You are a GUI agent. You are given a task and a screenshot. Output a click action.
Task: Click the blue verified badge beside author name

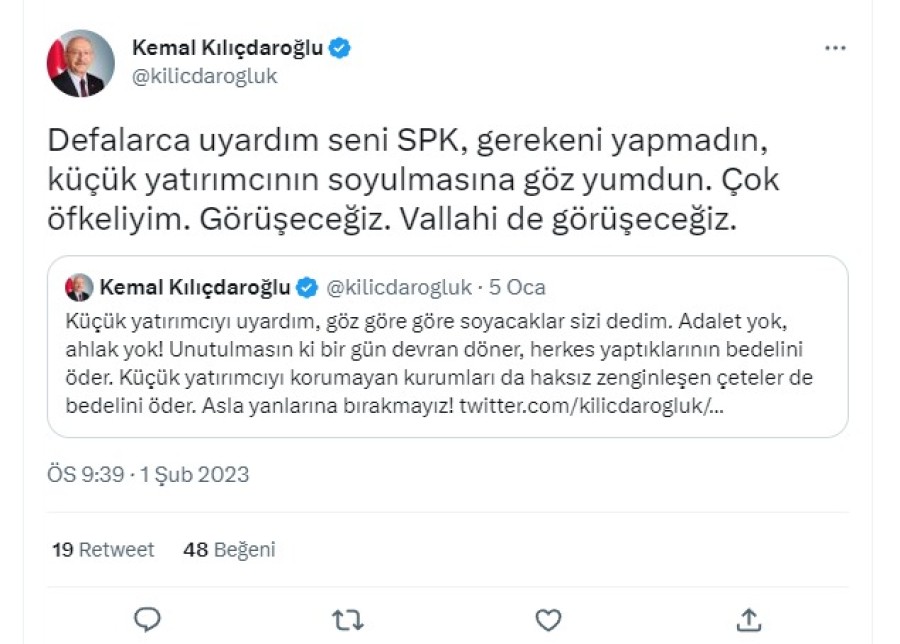(x=340, y=48)
